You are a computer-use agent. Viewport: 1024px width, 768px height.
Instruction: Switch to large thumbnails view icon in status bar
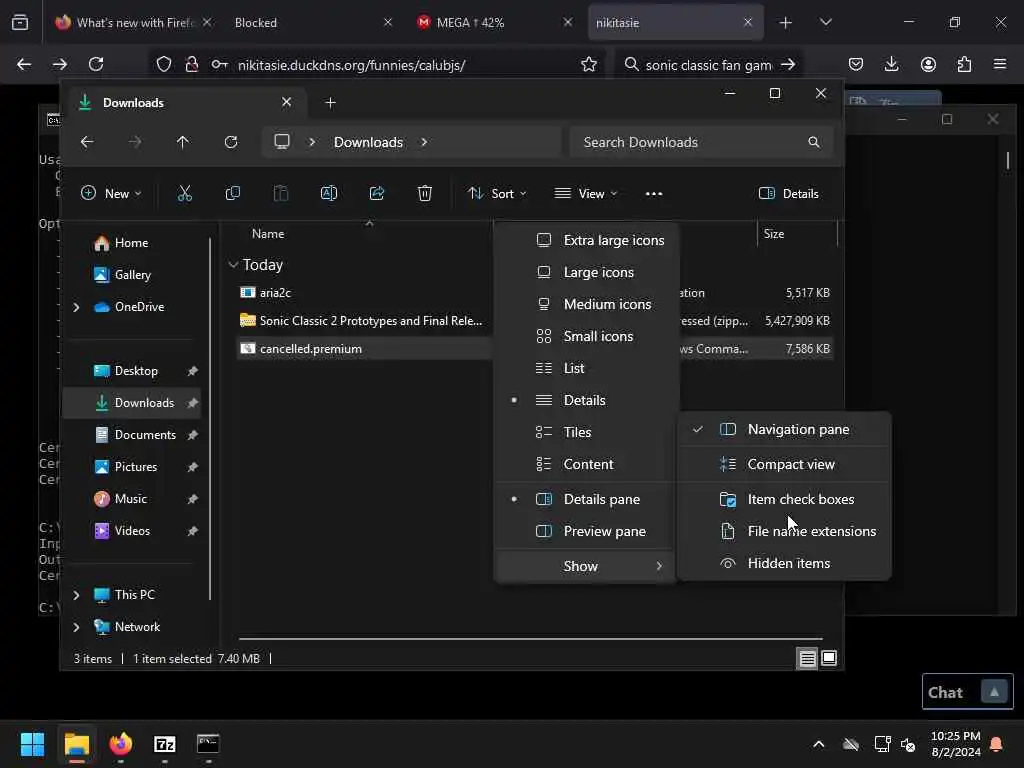(829, 658)
